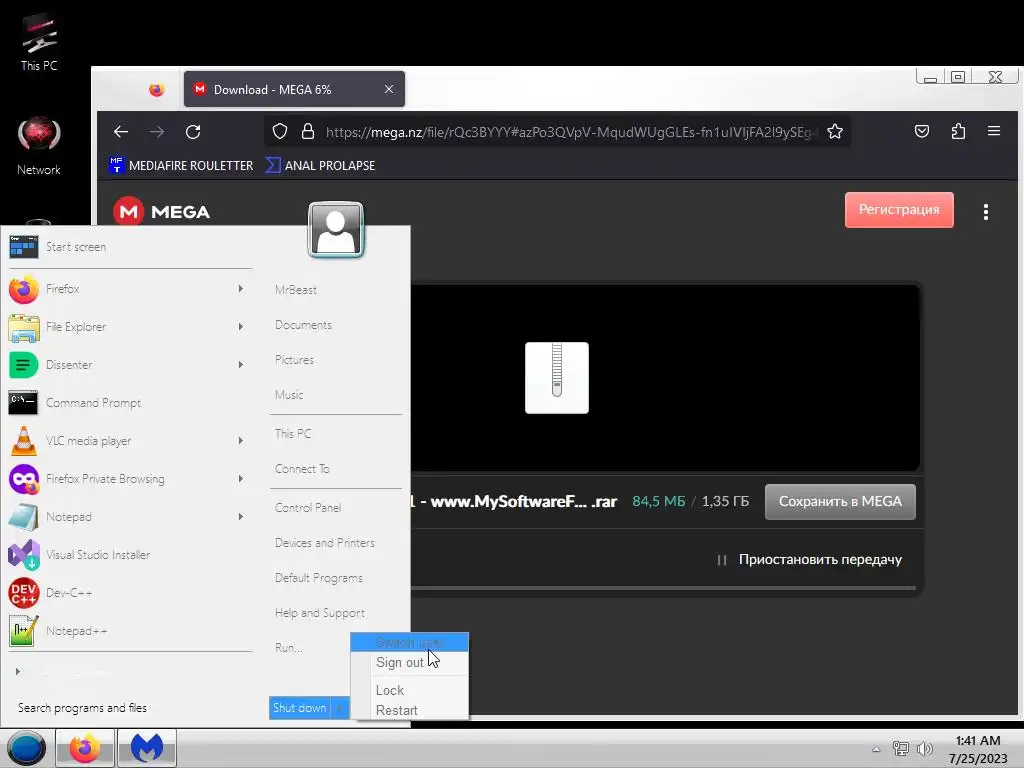The image size is (1024, 768).
Task: Click Firefox taskbar button
Action: pyautogui.click(x=85, y=748)
